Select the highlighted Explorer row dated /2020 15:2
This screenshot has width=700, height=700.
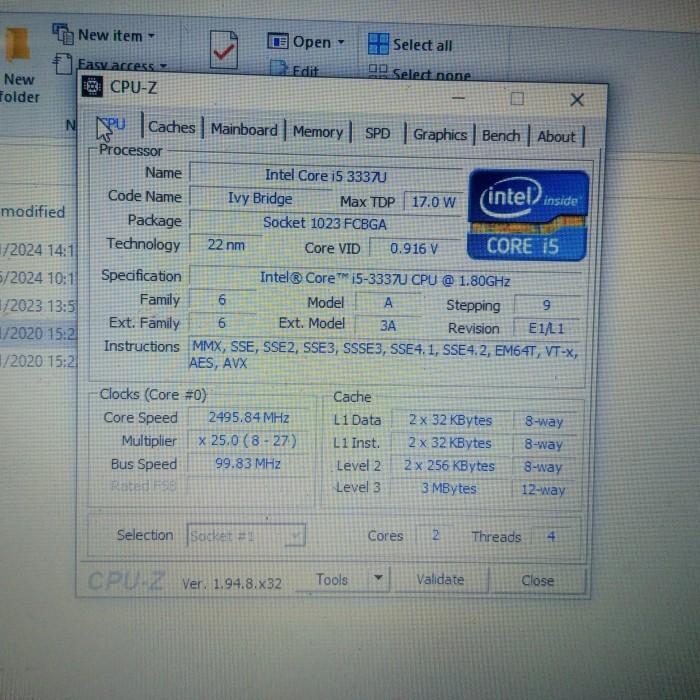pyautogui.click(x=38, y=333)
